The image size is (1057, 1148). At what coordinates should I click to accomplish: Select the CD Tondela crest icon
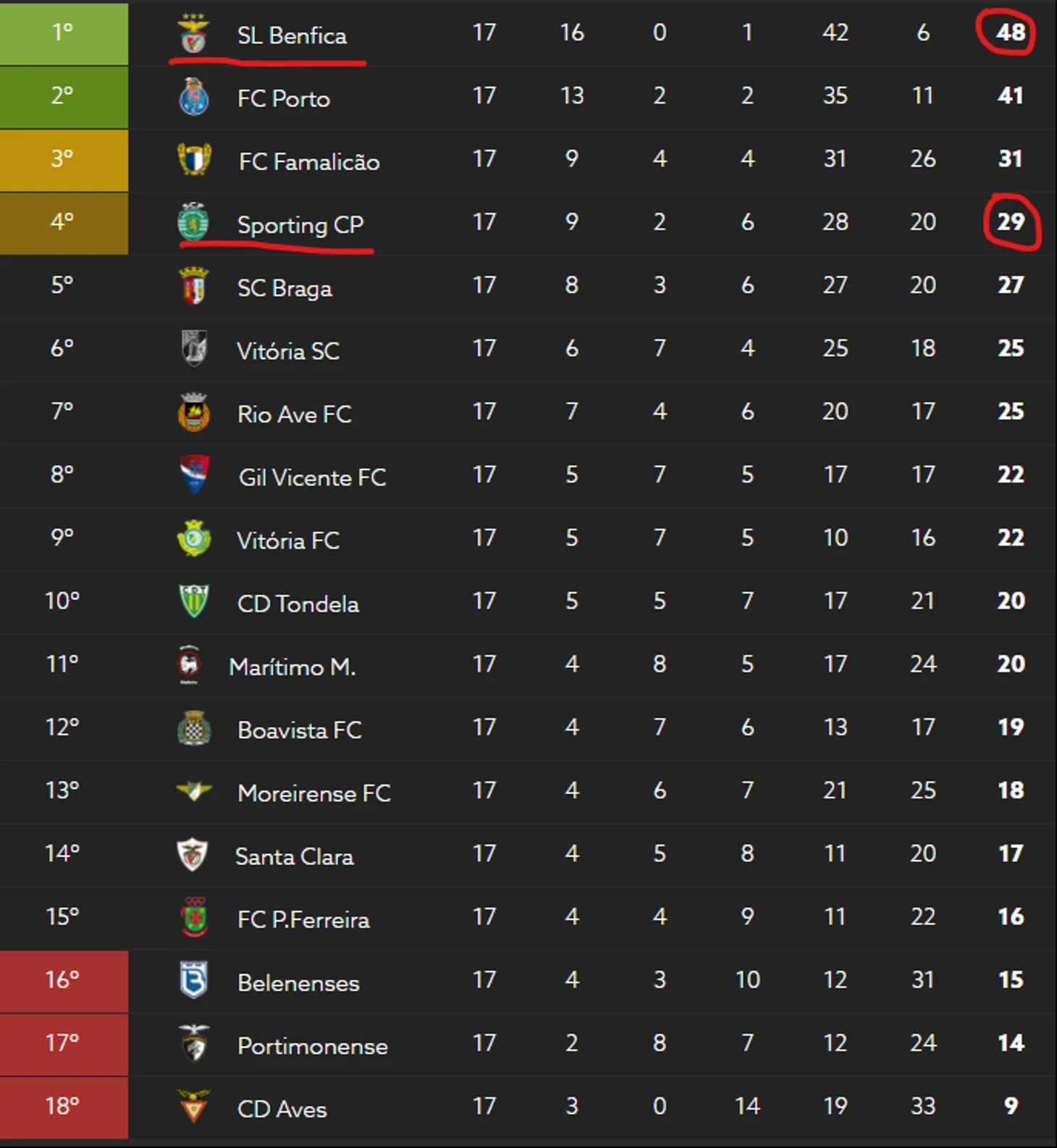193,601
